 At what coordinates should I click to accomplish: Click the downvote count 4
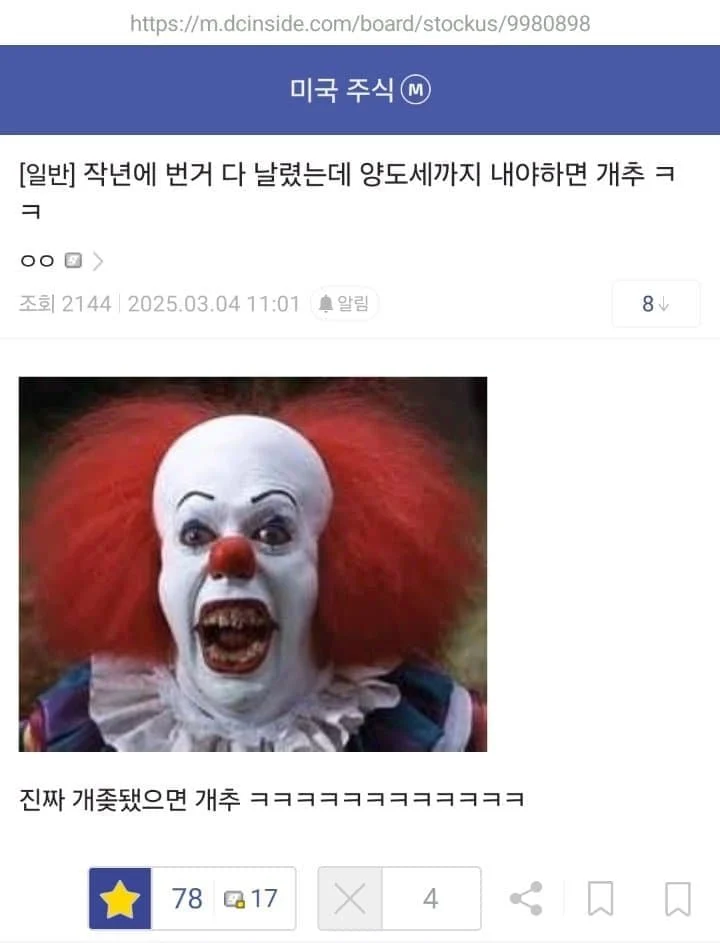click(430, 898)
